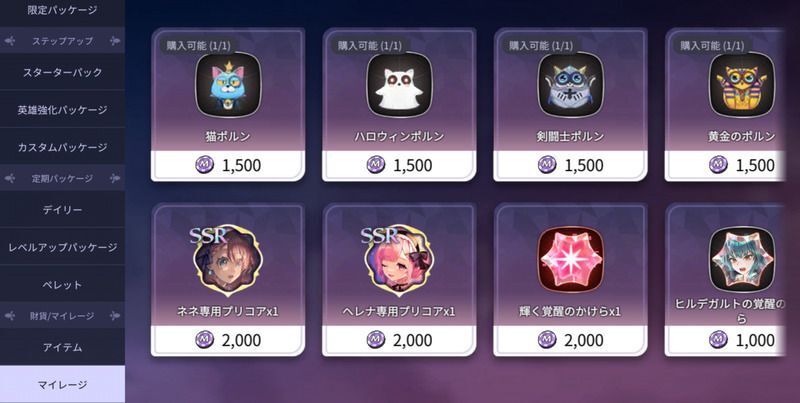Open the デイリー package tab
Image resolution: width=800 pixels, height=403 pixels.
[62, 210]
